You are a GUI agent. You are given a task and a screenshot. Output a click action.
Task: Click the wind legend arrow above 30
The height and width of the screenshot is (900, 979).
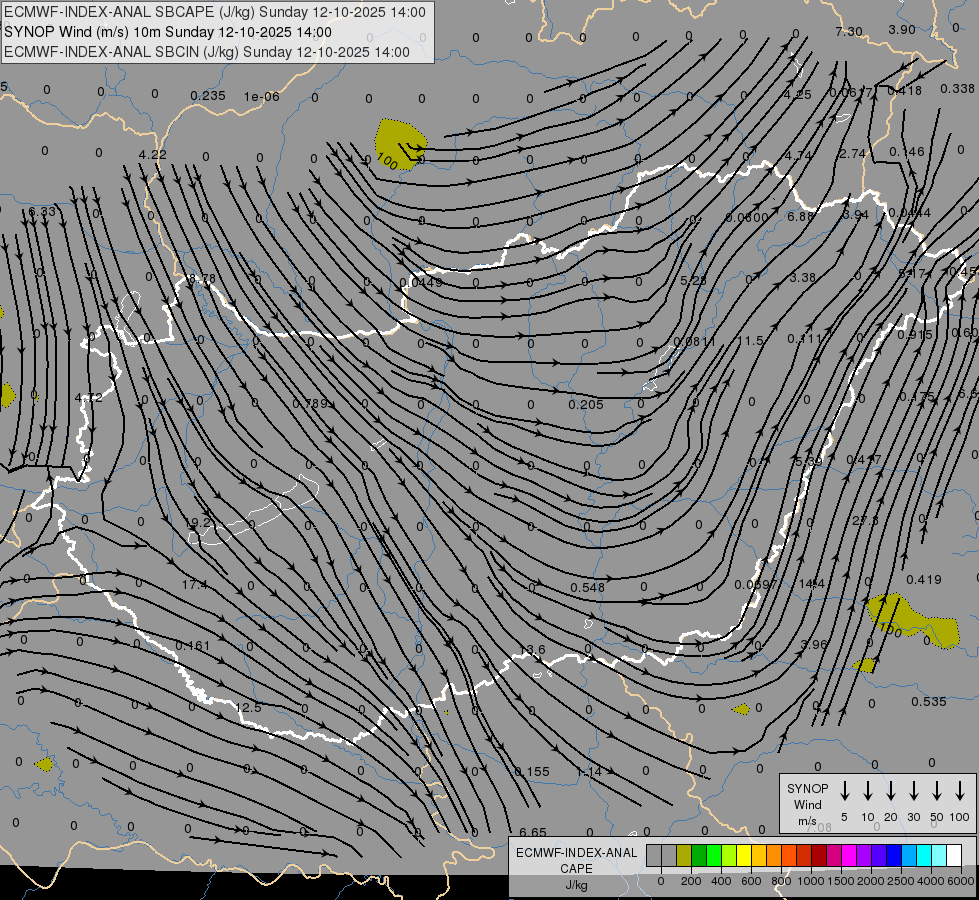click(x=913, y=791)
